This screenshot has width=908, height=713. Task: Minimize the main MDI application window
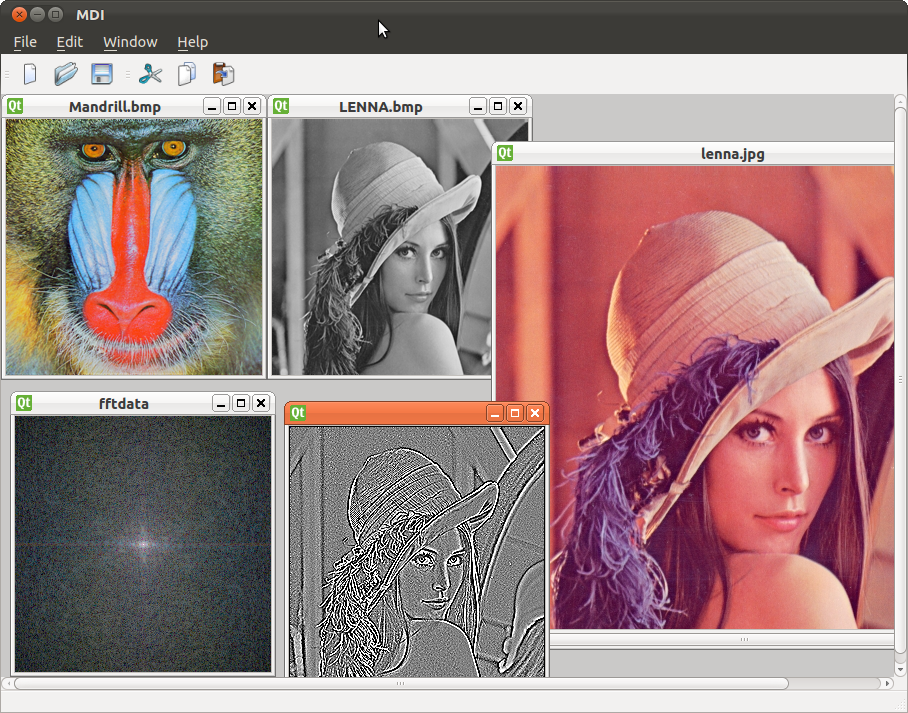coord(37,14)
